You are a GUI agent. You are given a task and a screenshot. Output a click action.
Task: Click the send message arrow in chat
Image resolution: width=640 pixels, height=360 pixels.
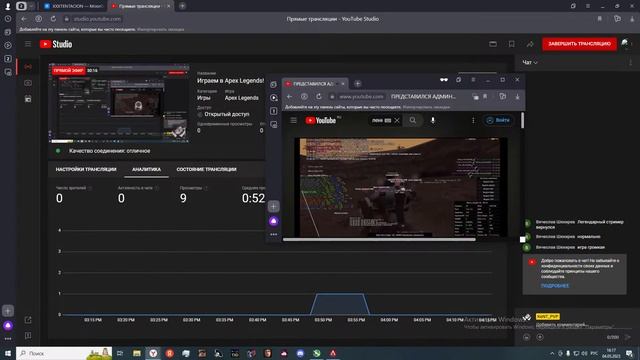click(x=628, y=337)
